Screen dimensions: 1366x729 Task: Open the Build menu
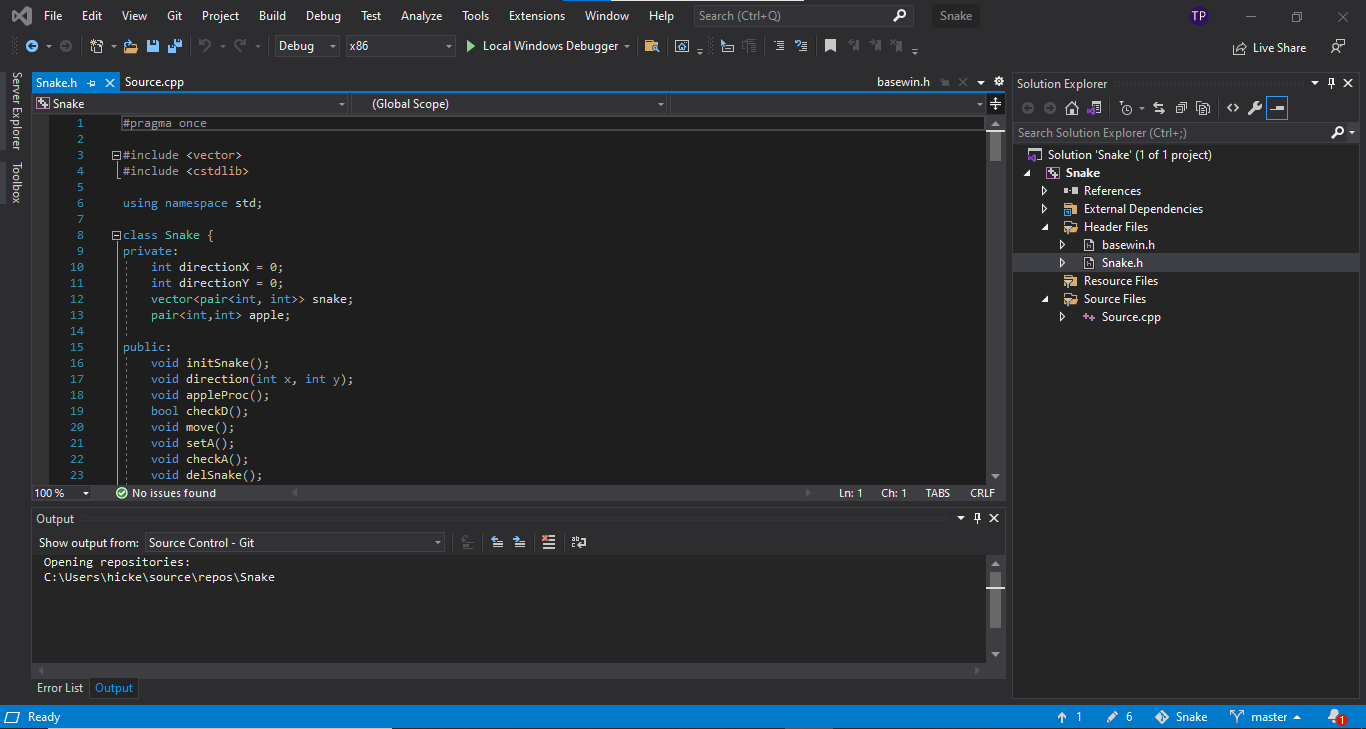[x=272, y=16]
